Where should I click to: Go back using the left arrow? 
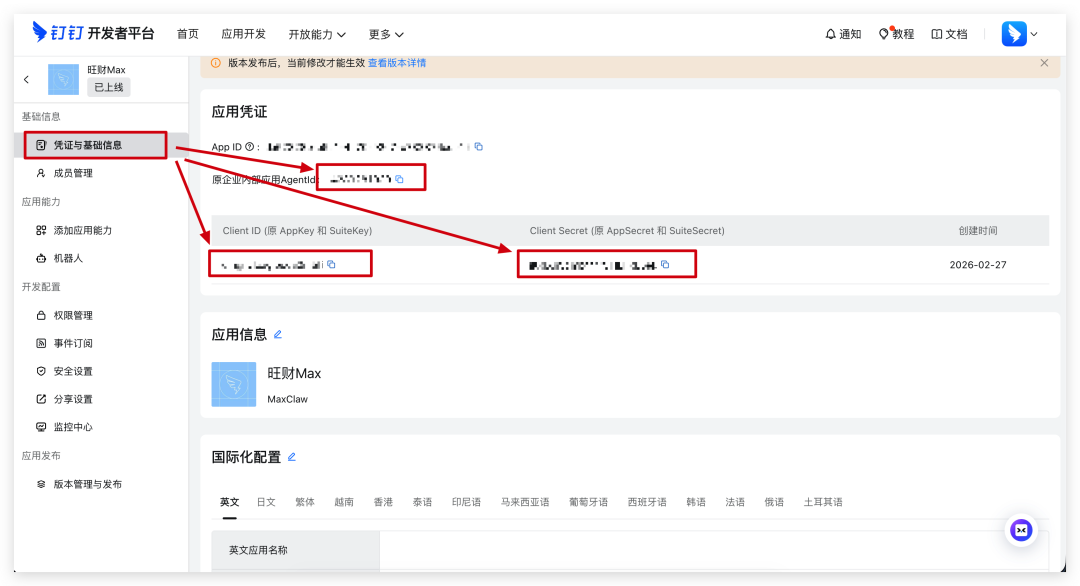click(26, 80)
